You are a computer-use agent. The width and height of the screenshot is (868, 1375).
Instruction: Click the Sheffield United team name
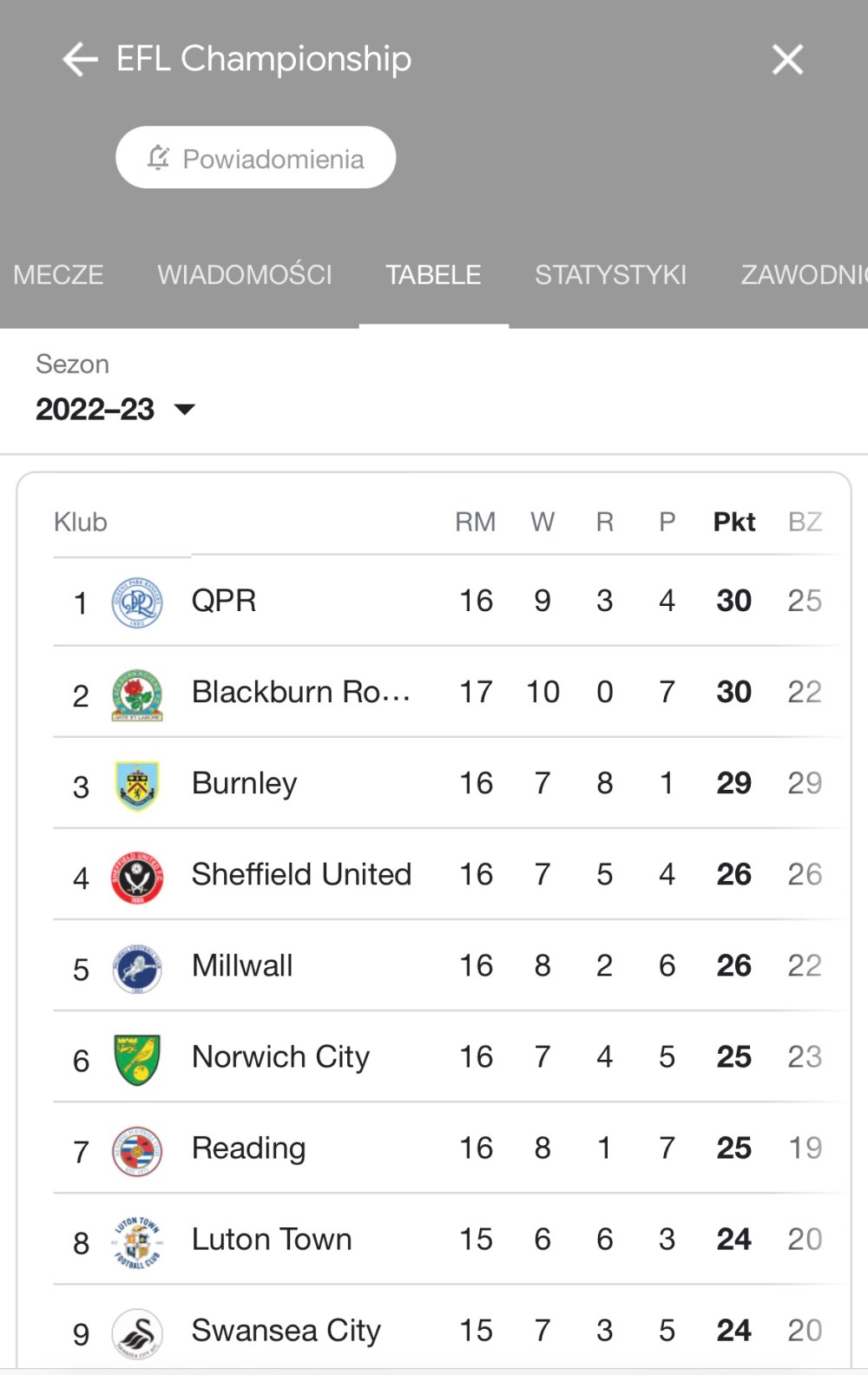click(x=301, y=874)
